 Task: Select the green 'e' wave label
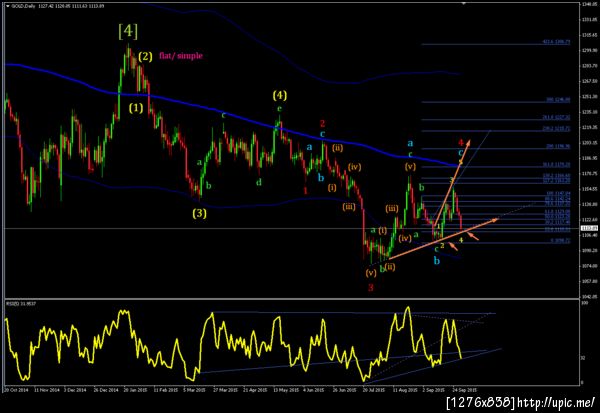pyautogui.click(x=279, y=108)
